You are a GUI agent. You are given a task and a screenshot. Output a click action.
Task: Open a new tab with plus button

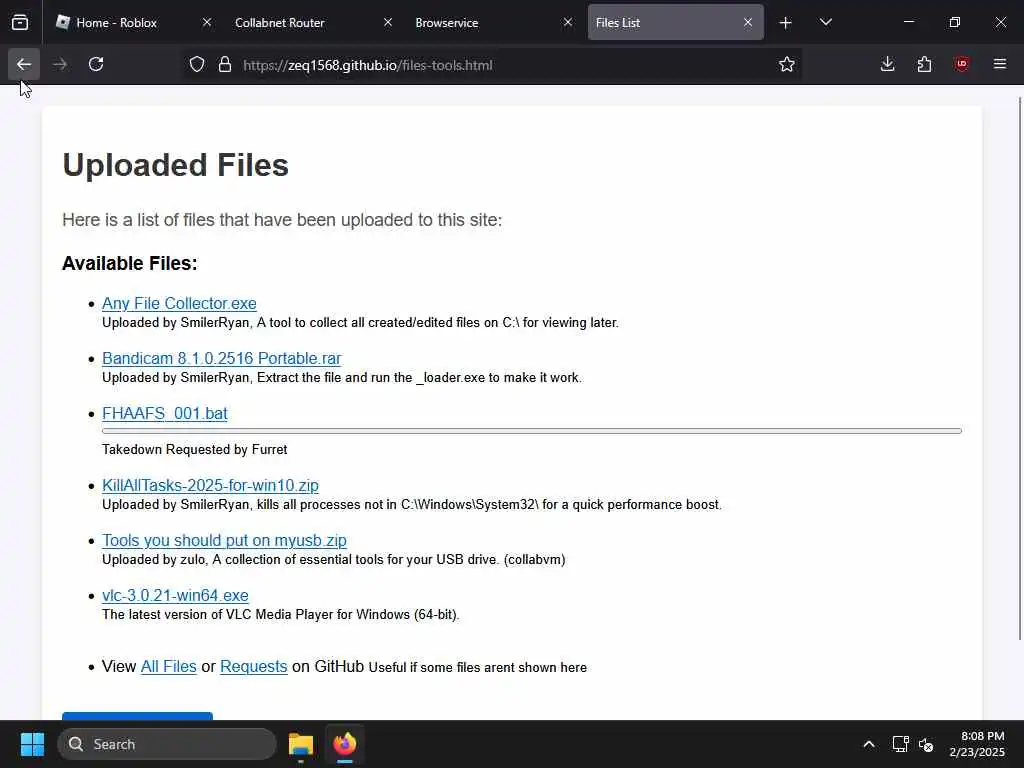click(786, 23)
